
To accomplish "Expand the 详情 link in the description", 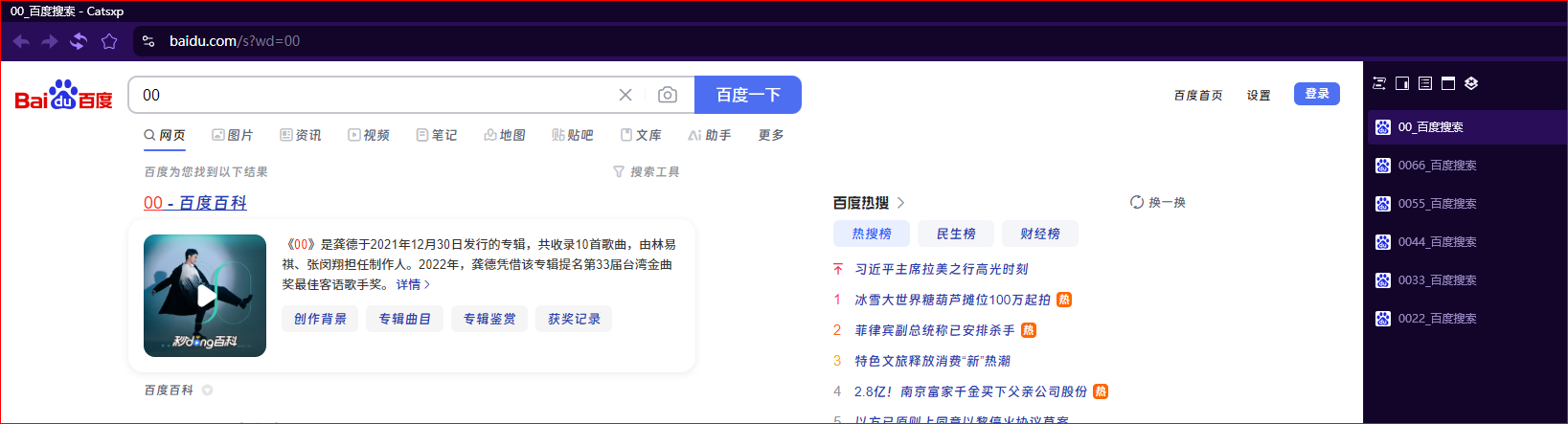I will click(413, 284).
